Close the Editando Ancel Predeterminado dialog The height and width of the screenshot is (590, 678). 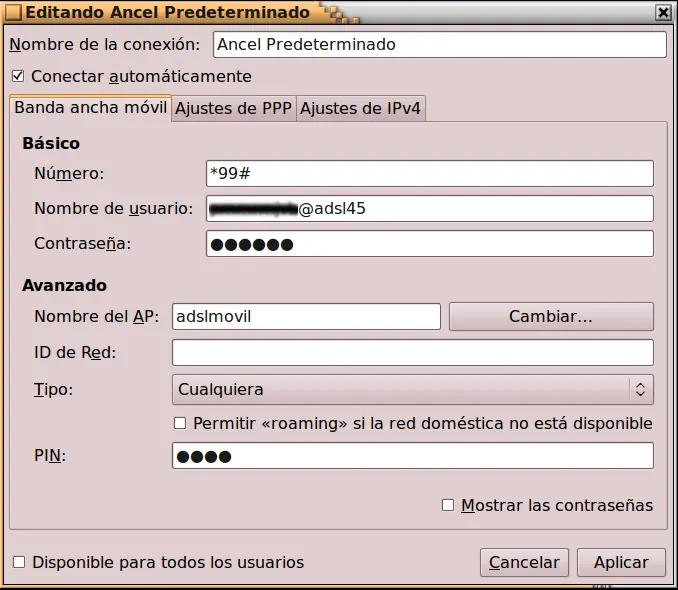coord(662,13)
